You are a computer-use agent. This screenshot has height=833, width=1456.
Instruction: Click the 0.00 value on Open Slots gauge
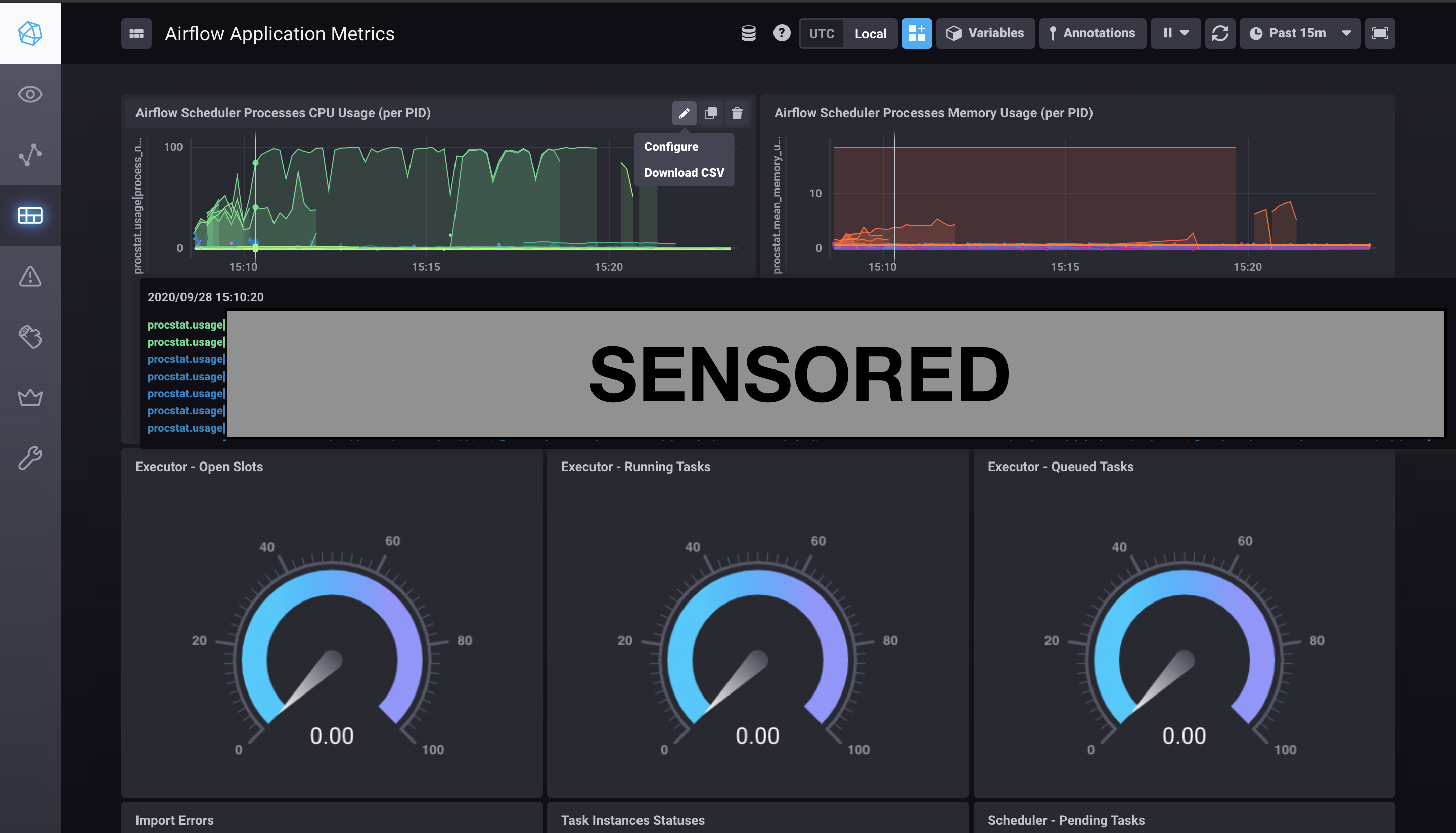332,736
